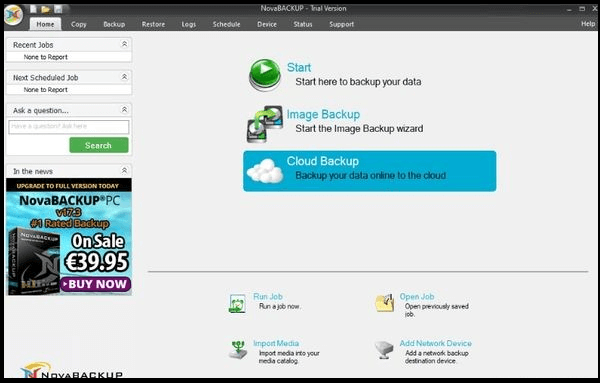Viewport: 600px width, 383px height.
Task: Click the NovaBACKUP application logo button
Action: pos(13,15)
